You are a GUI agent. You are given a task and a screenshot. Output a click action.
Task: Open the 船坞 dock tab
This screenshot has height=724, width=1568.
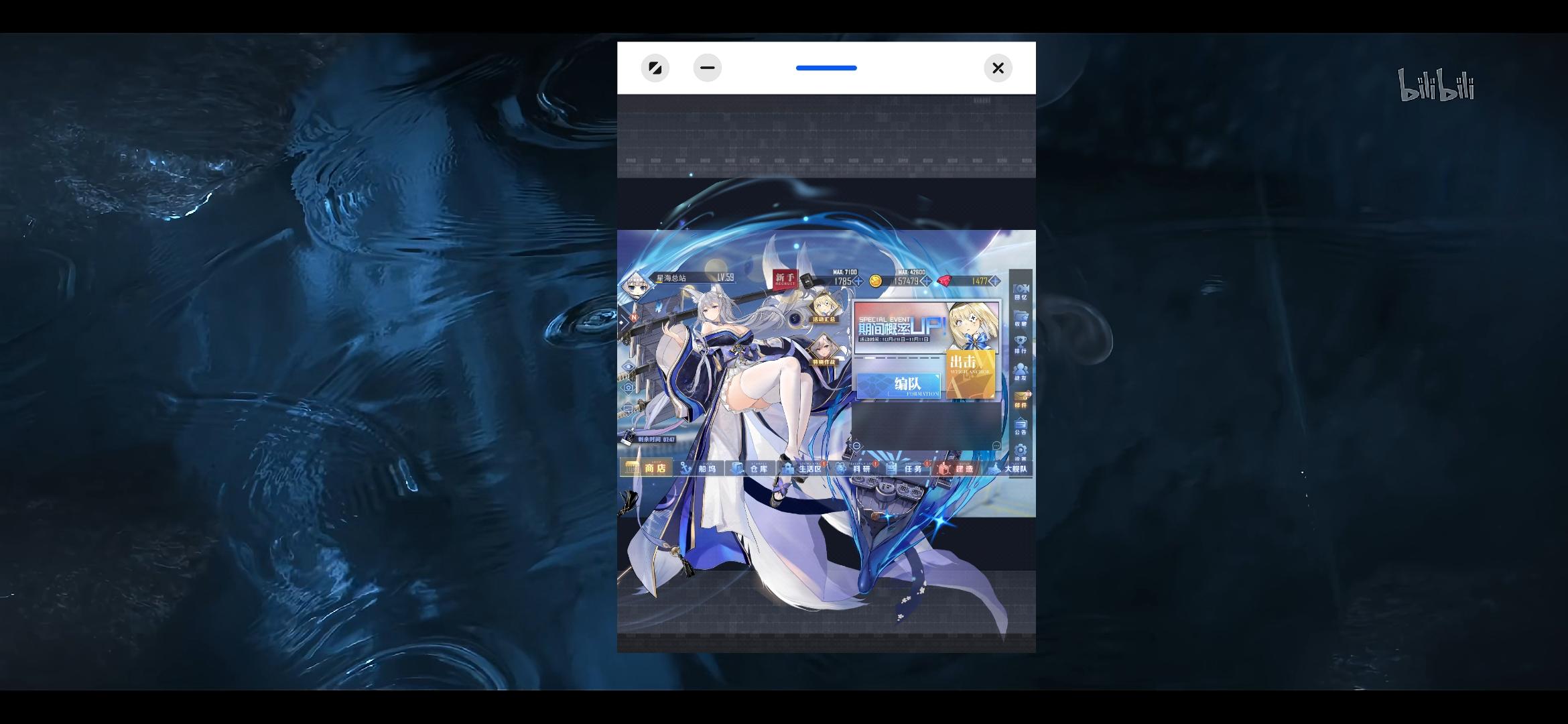pos(699,469)
